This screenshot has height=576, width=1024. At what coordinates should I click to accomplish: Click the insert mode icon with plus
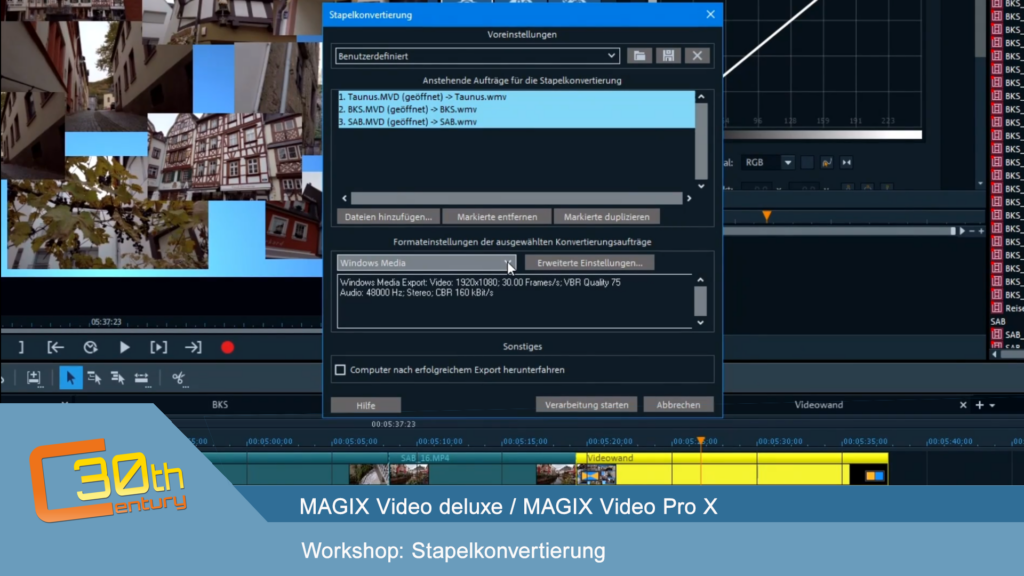pyautogui.click(x=33, y=377)
